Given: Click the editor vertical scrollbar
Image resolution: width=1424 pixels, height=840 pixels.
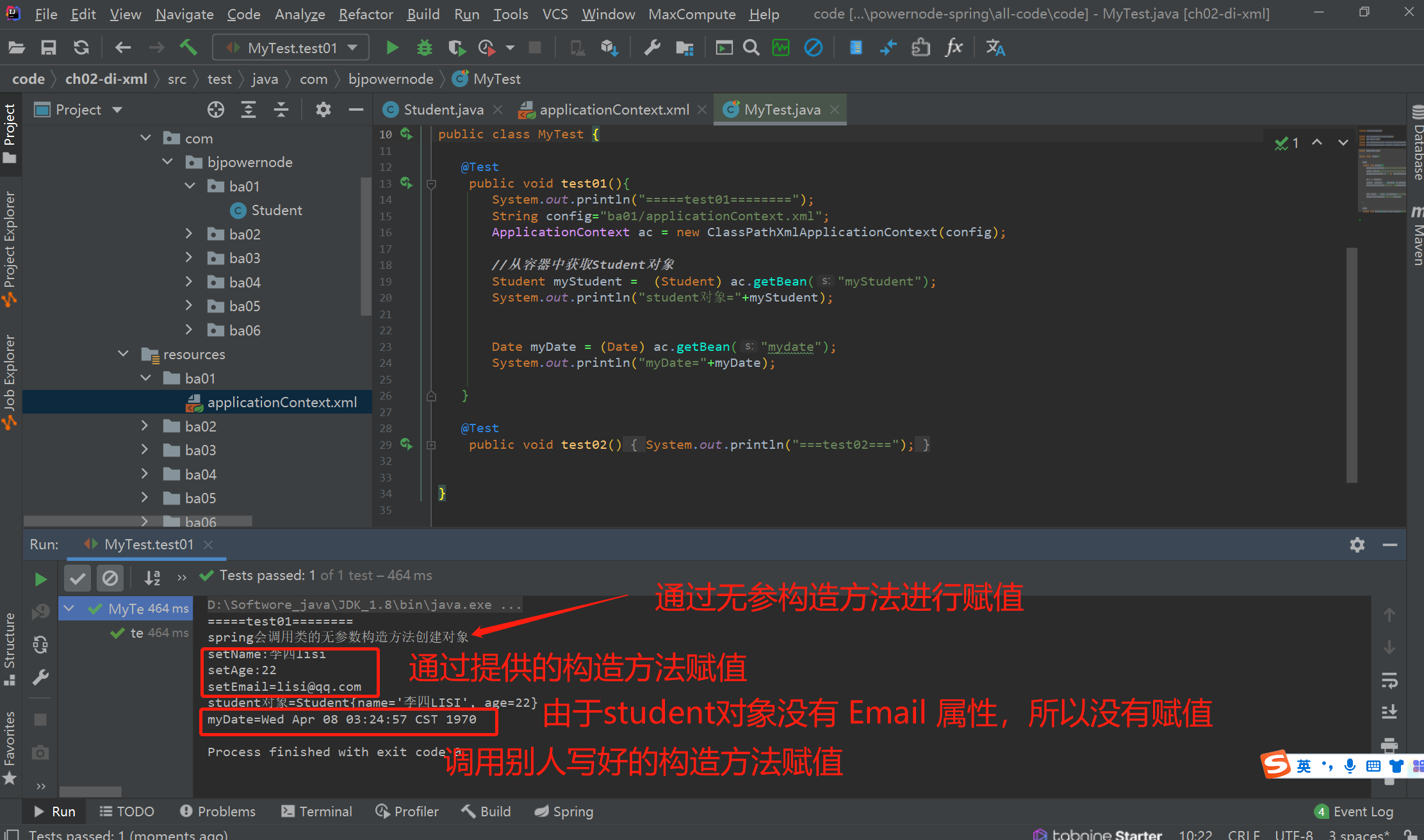Looking at the screenshot, I should (x=1352, y=365).
